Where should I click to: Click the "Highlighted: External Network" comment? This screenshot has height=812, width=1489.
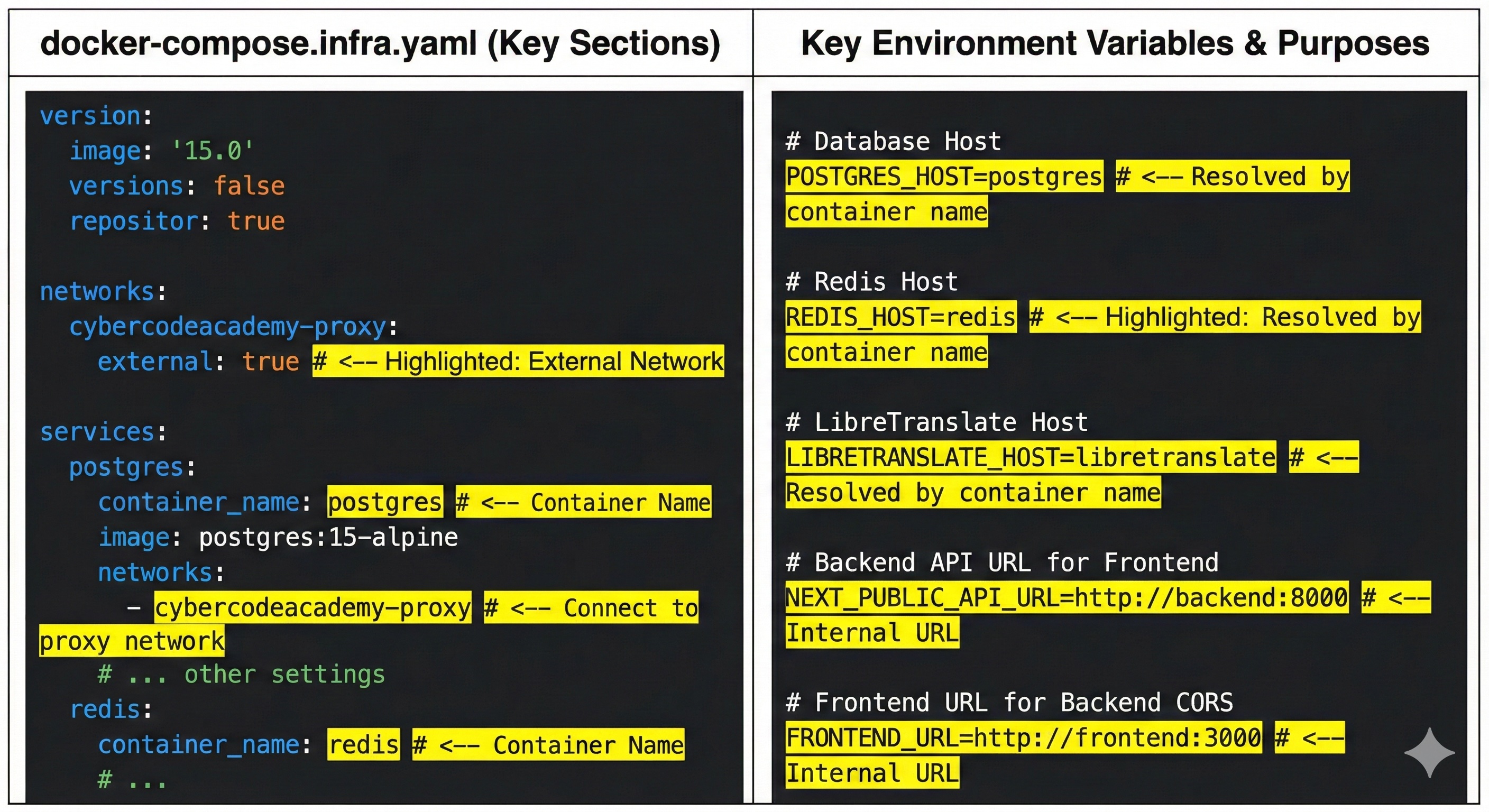tap(518, 361)
